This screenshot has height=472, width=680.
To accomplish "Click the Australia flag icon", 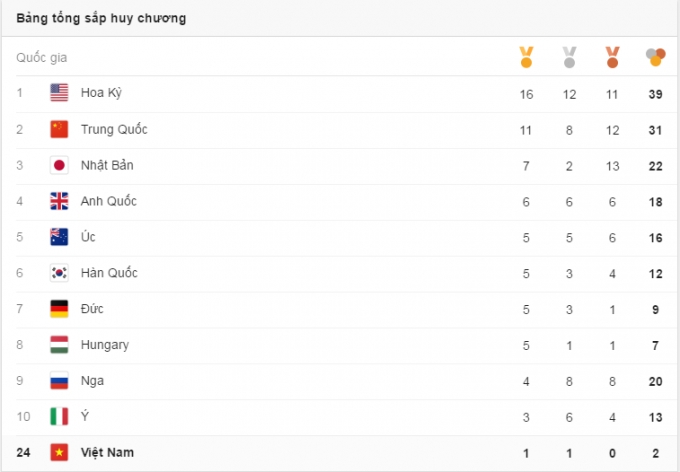I will [60, 237].
